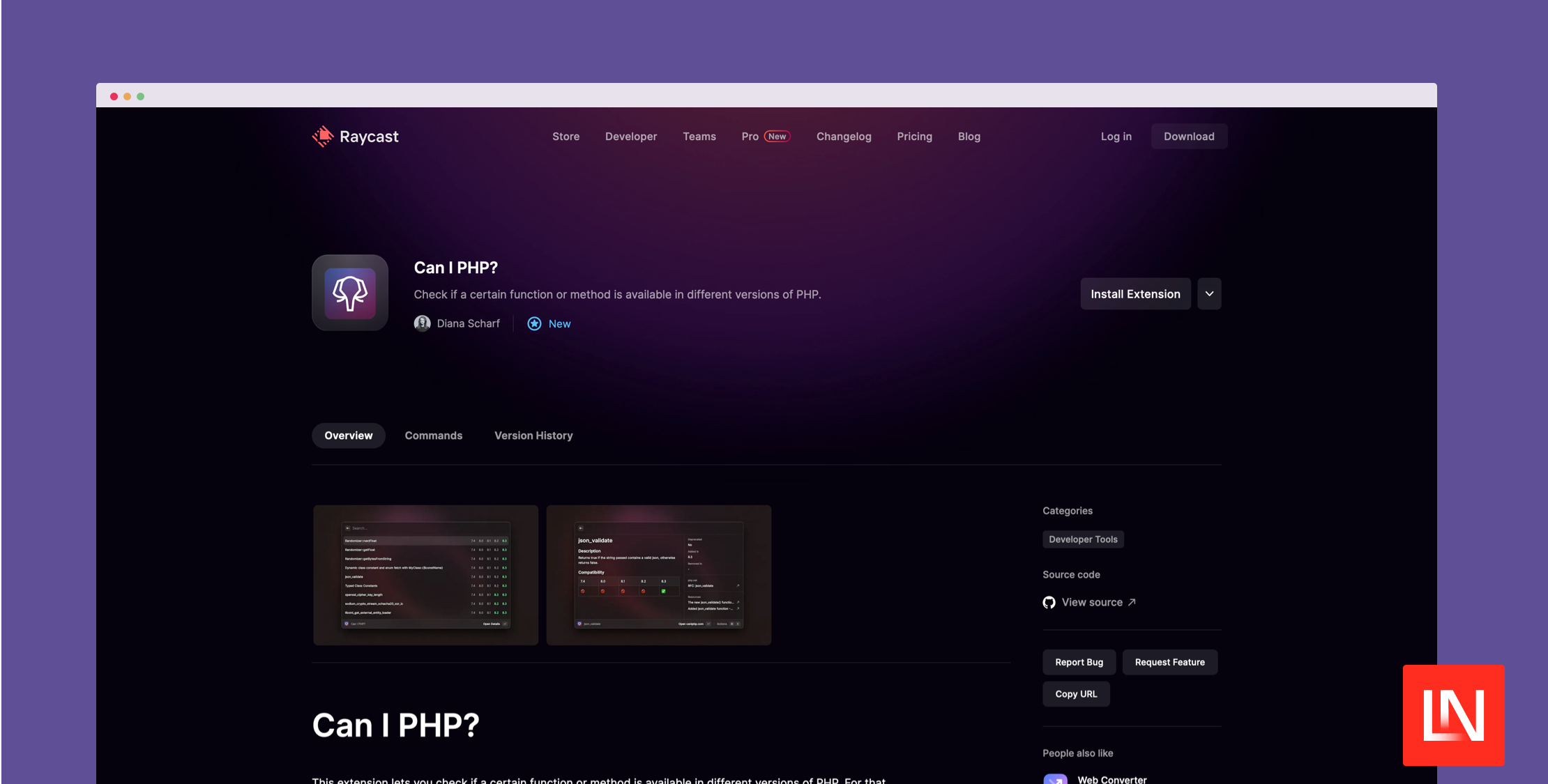Click the Raycast logo icon
1548x784 pixels.
[323, 137]
